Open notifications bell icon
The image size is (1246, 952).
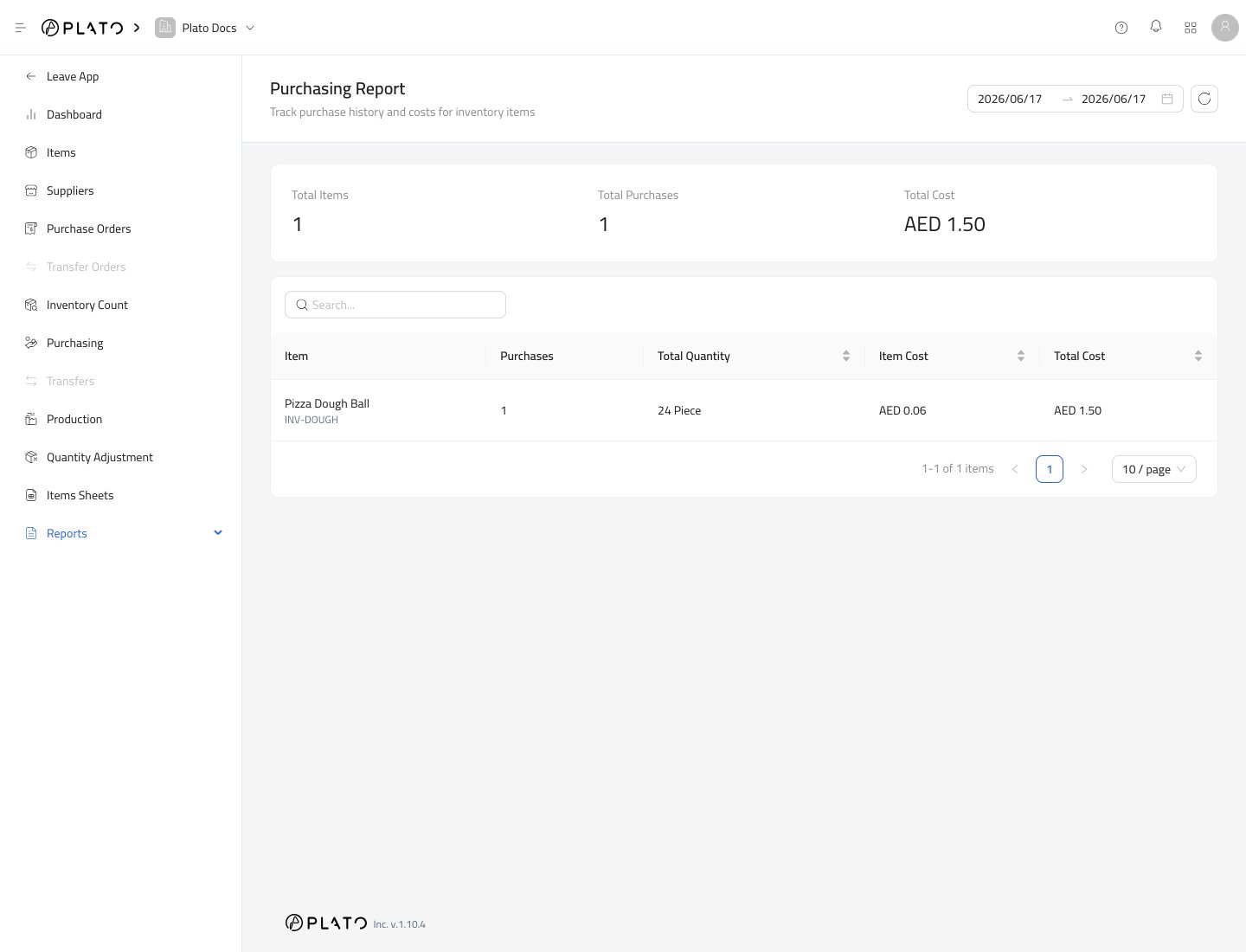[x=1156, y=27]
